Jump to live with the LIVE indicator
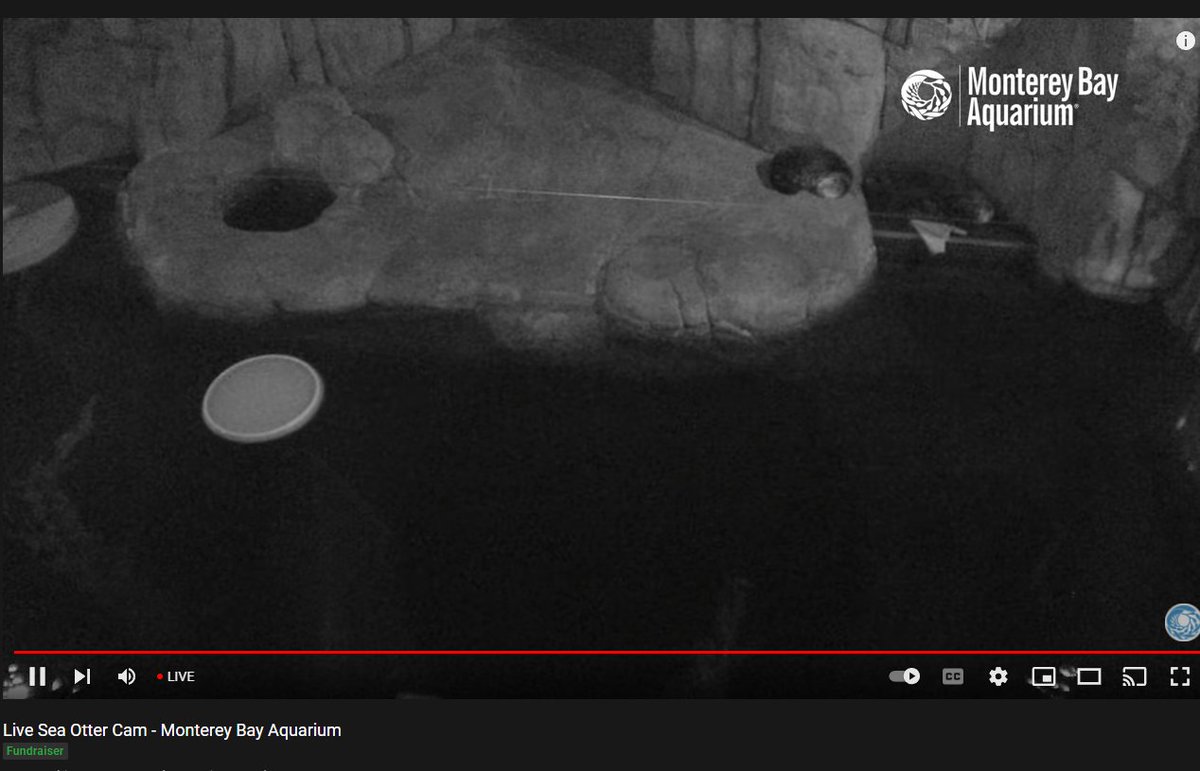The width and height of the screenshot is (1200, 771). click(176, 677)
